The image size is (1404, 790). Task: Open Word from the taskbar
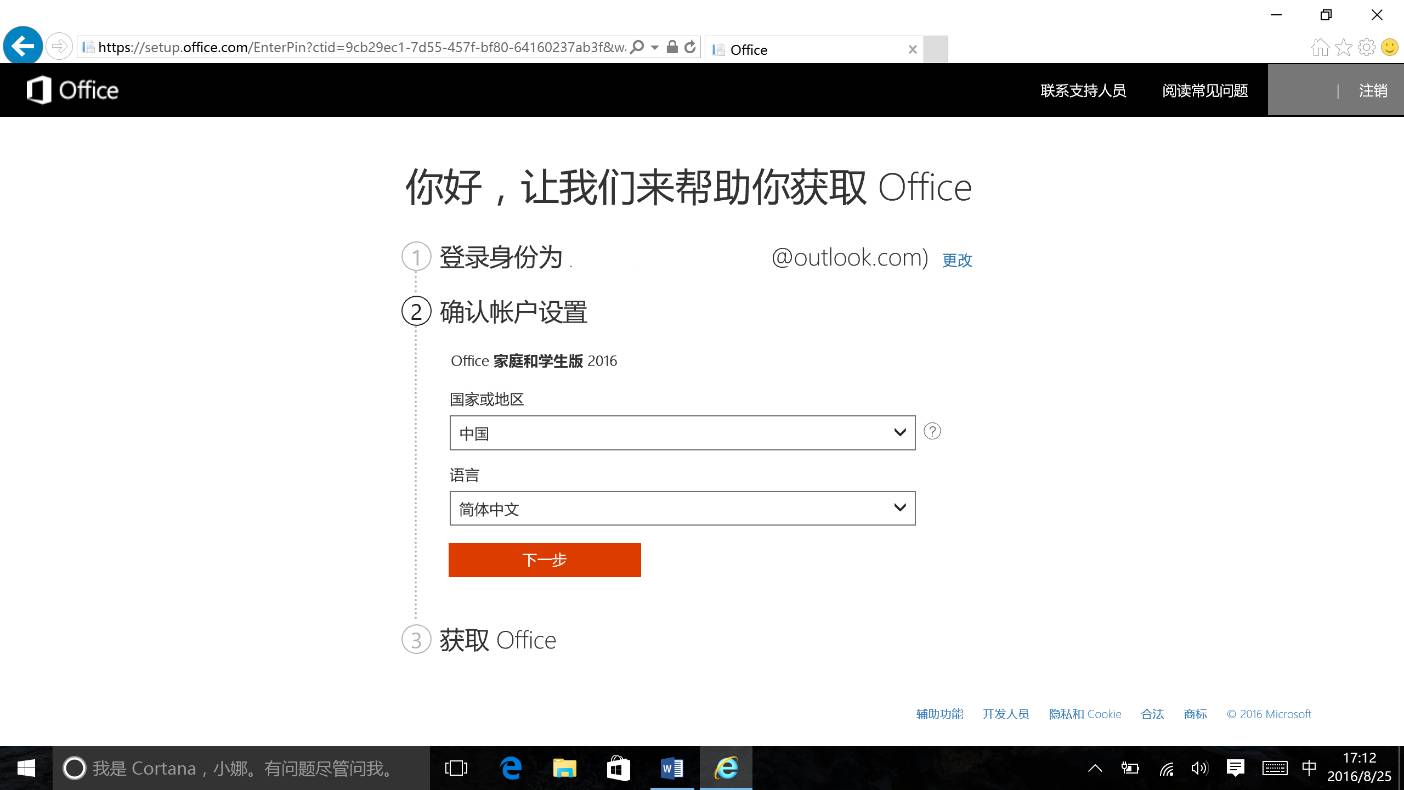point(672,768)
